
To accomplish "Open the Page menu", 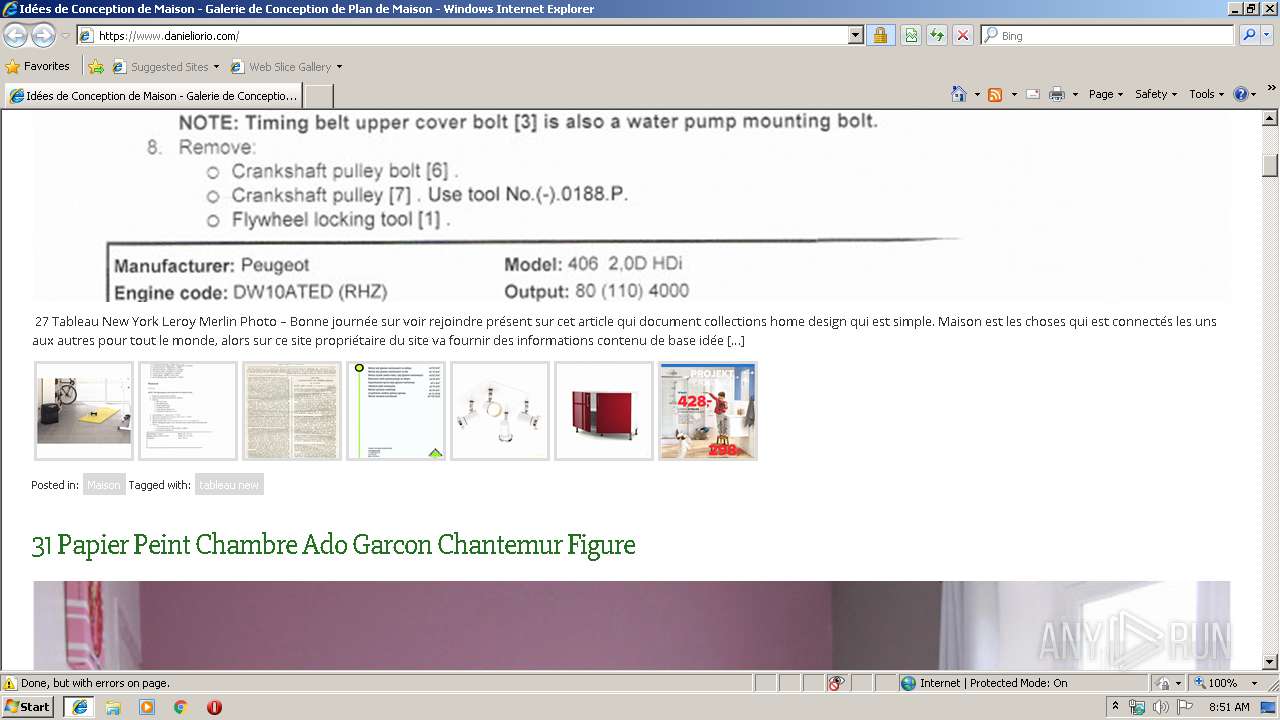I will [x=1105, y=94].
